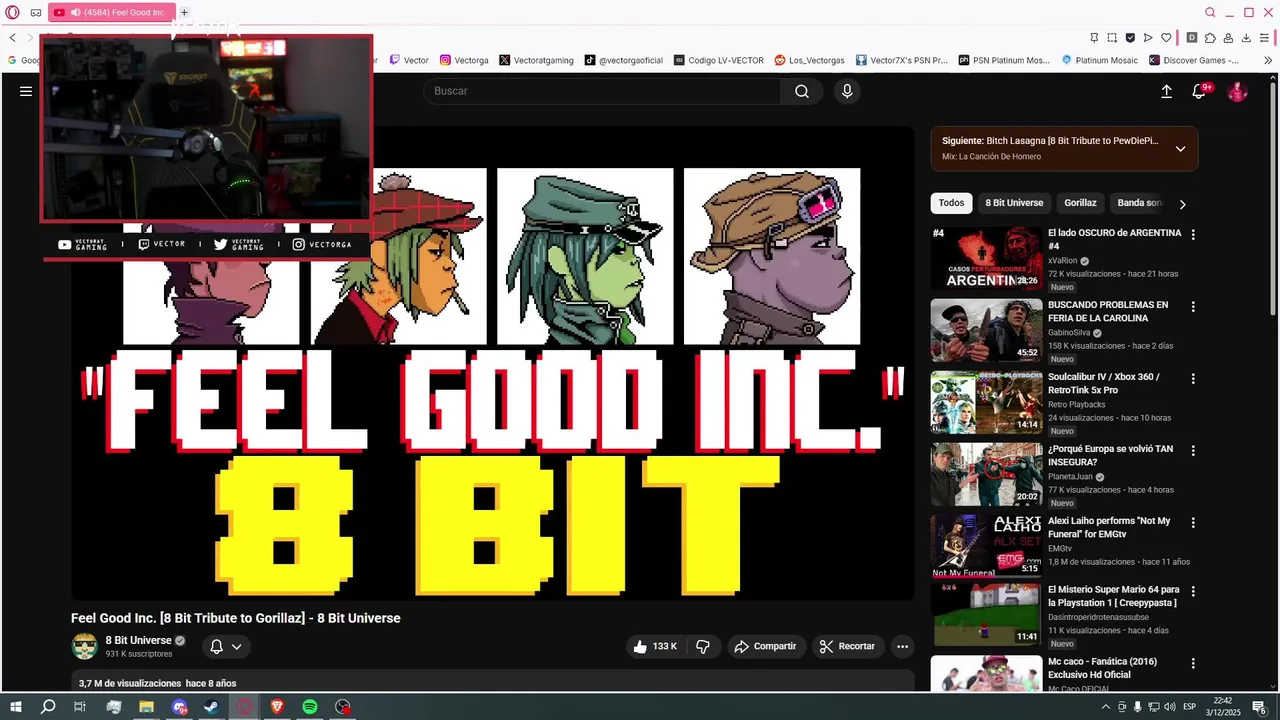1280x720 pixels.
Task: Start voice search with the microphone icon
Action: (847, 91)
